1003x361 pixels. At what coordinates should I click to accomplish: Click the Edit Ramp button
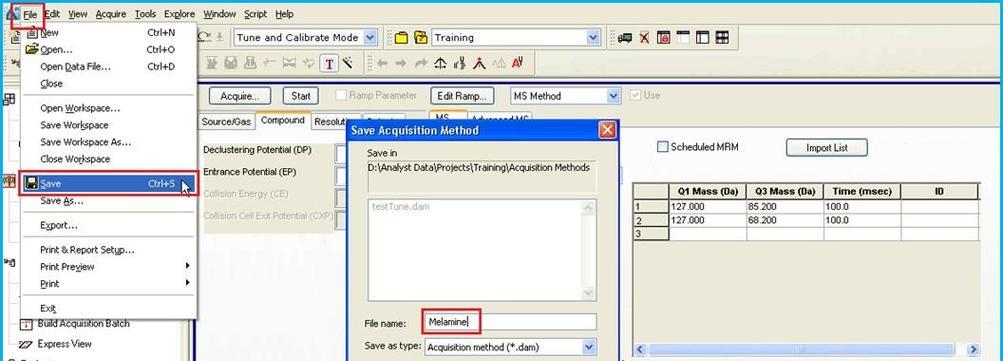coord(462,96)
